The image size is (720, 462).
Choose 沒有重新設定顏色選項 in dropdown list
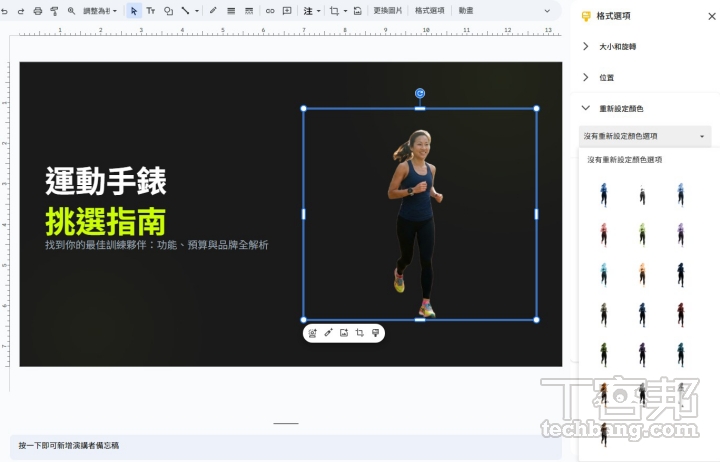point(624,160)
